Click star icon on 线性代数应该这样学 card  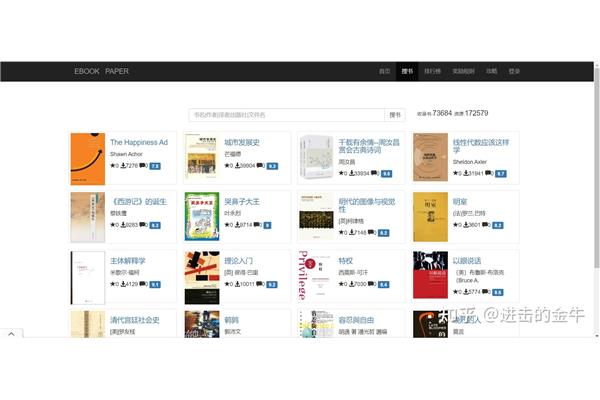coord(455,173)
